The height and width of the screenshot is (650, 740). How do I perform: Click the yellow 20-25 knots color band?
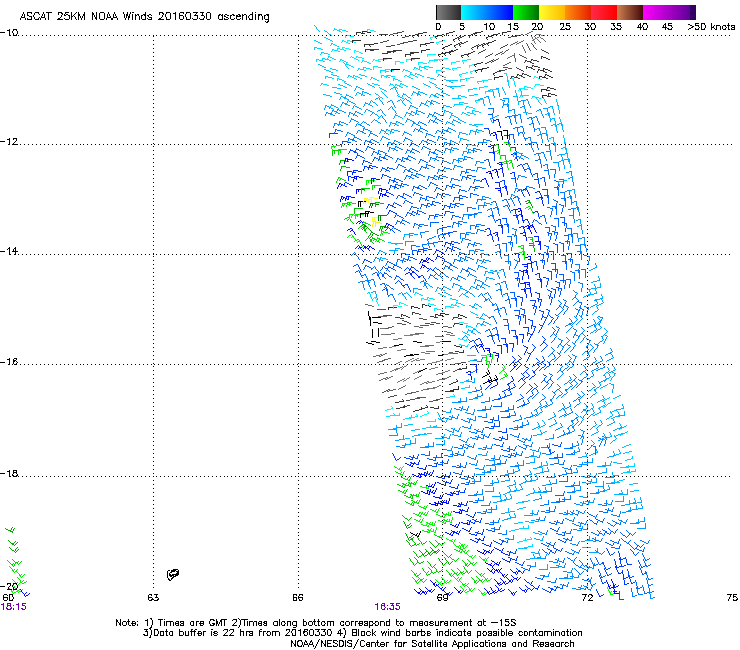552,12
